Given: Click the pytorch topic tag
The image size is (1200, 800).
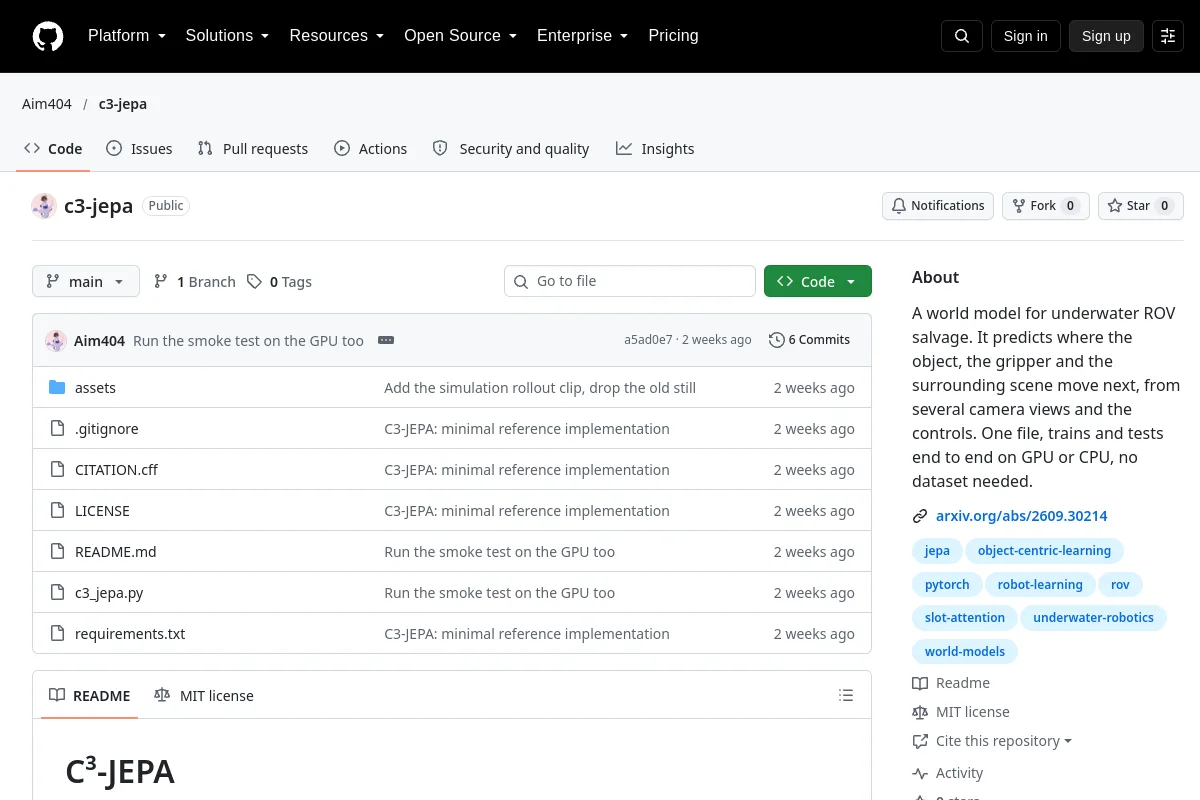Looking at the screenshot, I should [x=947, y=585].
